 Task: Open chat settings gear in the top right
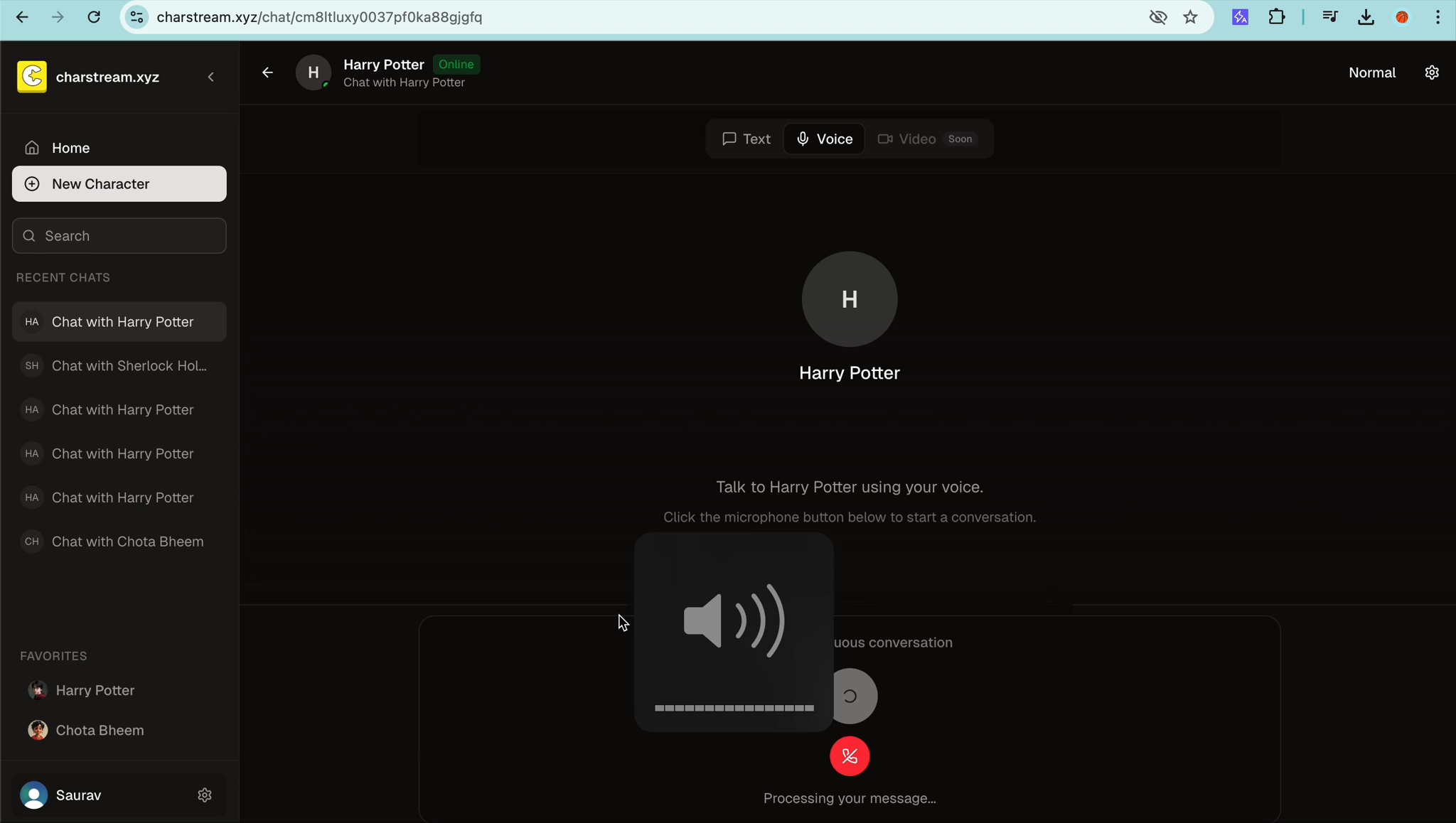point(1432,72)
